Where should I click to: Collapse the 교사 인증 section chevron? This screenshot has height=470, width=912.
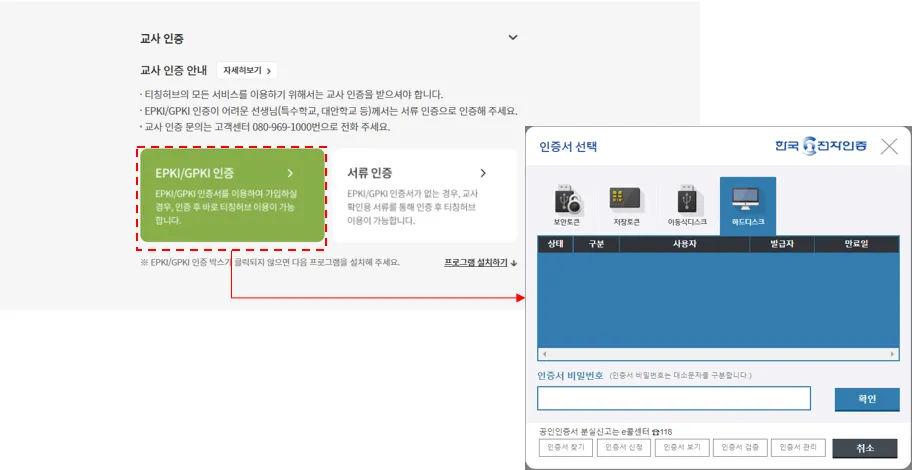click(513, 38)
